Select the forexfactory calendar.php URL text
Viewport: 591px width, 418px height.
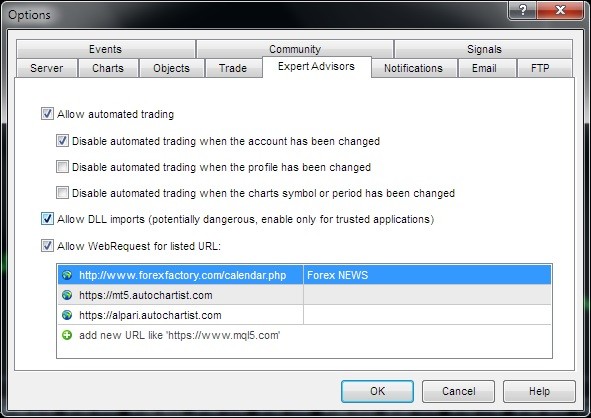click(x=182, y=275)
